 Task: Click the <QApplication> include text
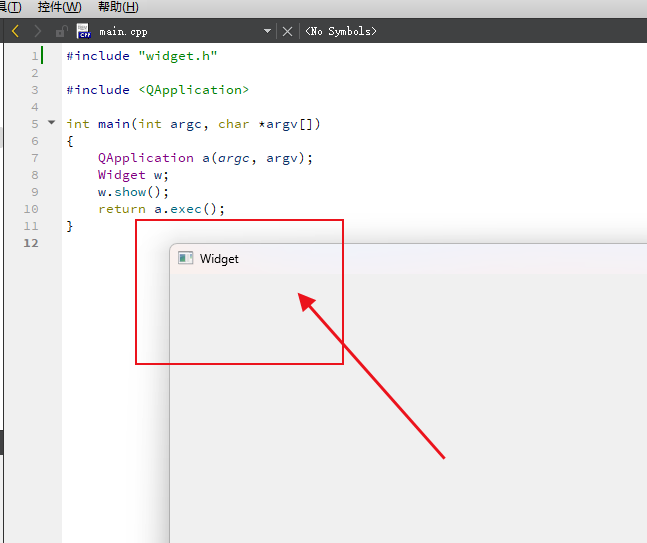click(x=194, y=90)
